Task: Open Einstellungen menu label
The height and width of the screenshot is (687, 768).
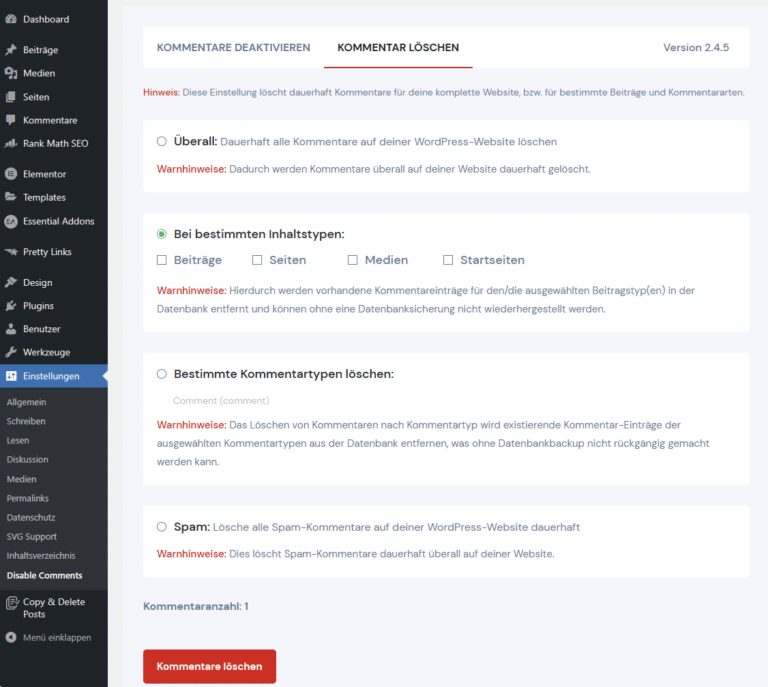Action: (51, 376)
